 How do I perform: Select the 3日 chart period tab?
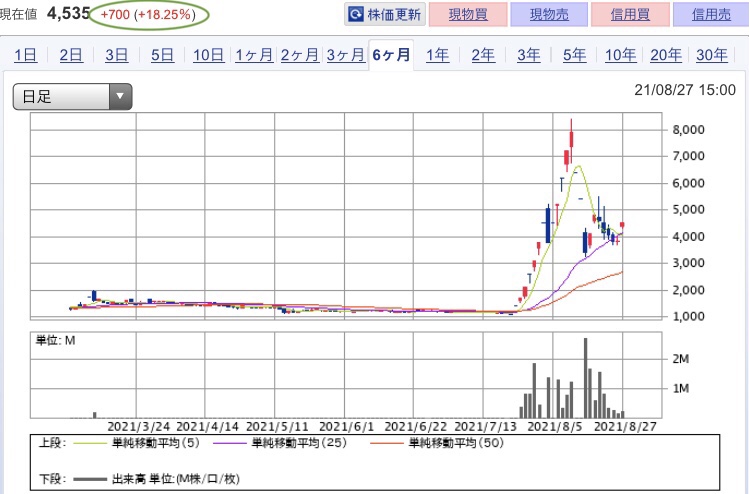tap(117, 55)
